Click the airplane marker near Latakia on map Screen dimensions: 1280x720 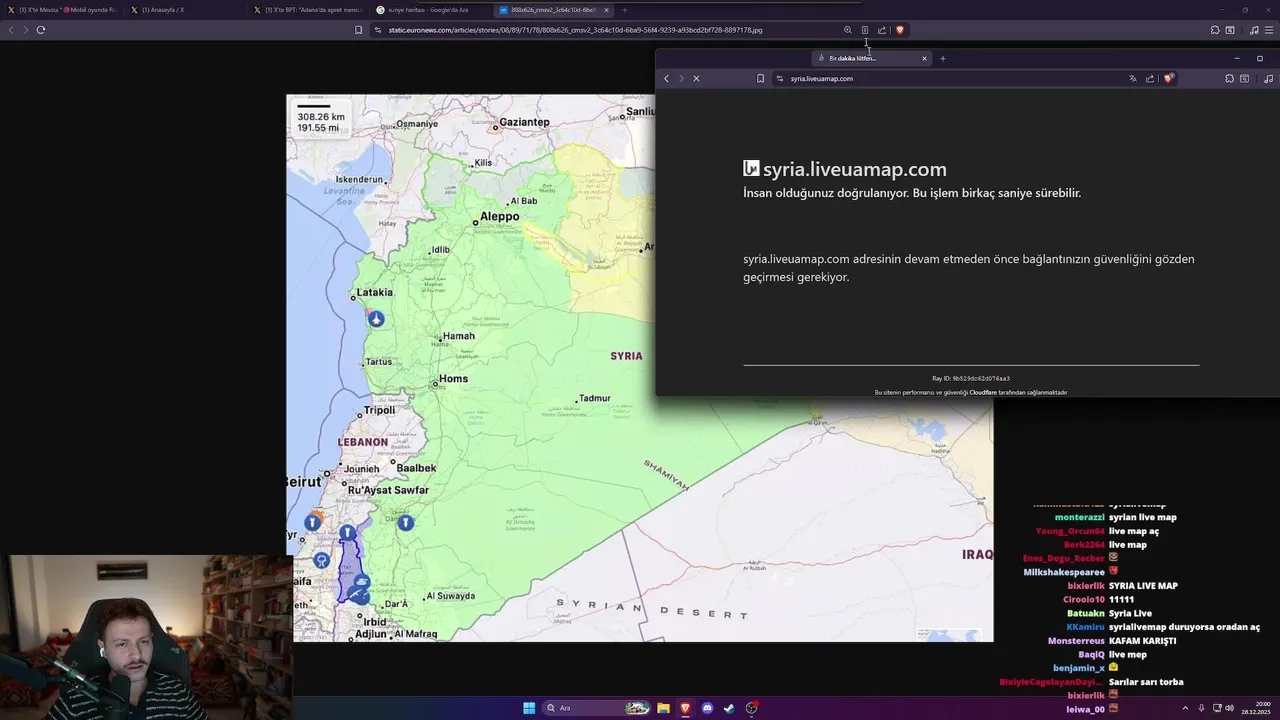click(x=376, y=319)
